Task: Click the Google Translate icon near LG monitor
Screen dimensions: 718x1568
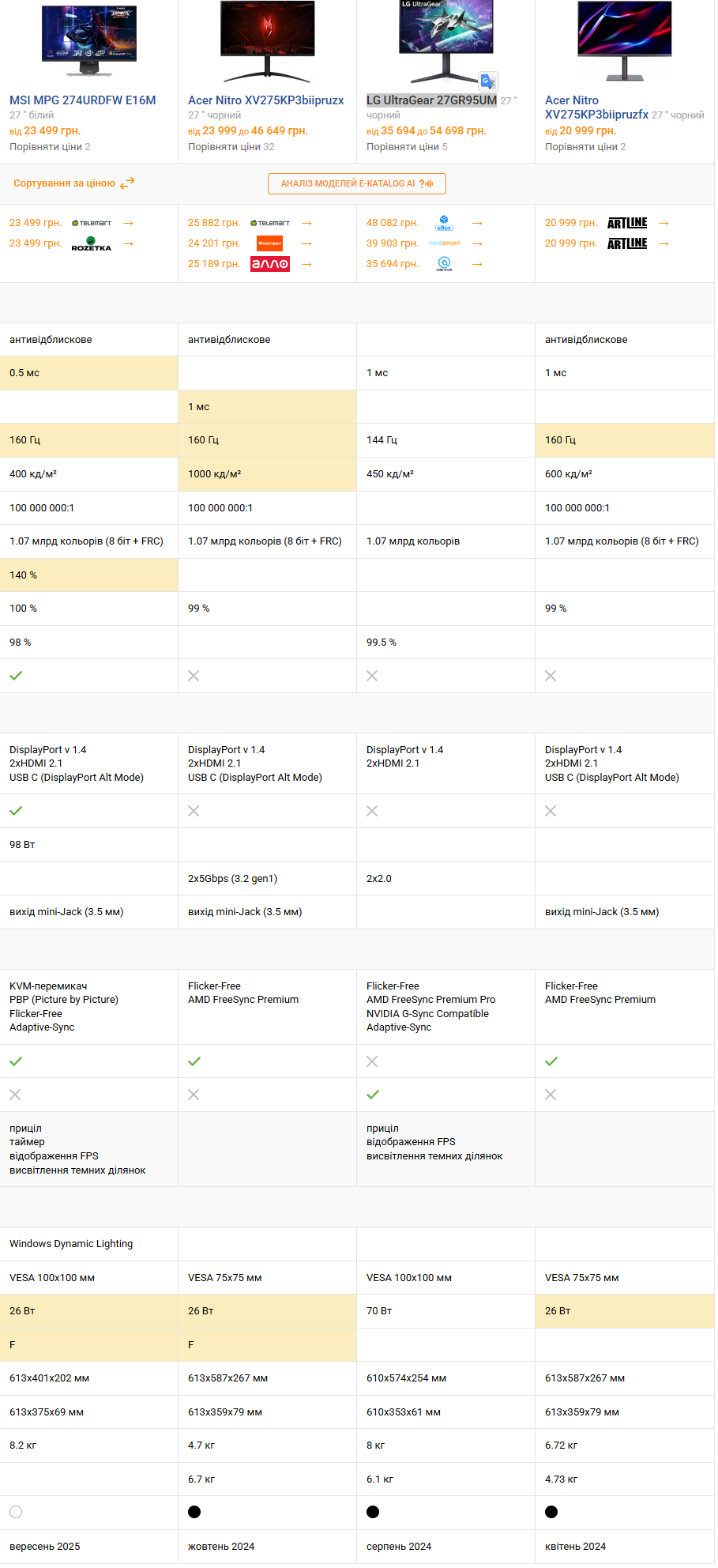Action: click(488, 81)
